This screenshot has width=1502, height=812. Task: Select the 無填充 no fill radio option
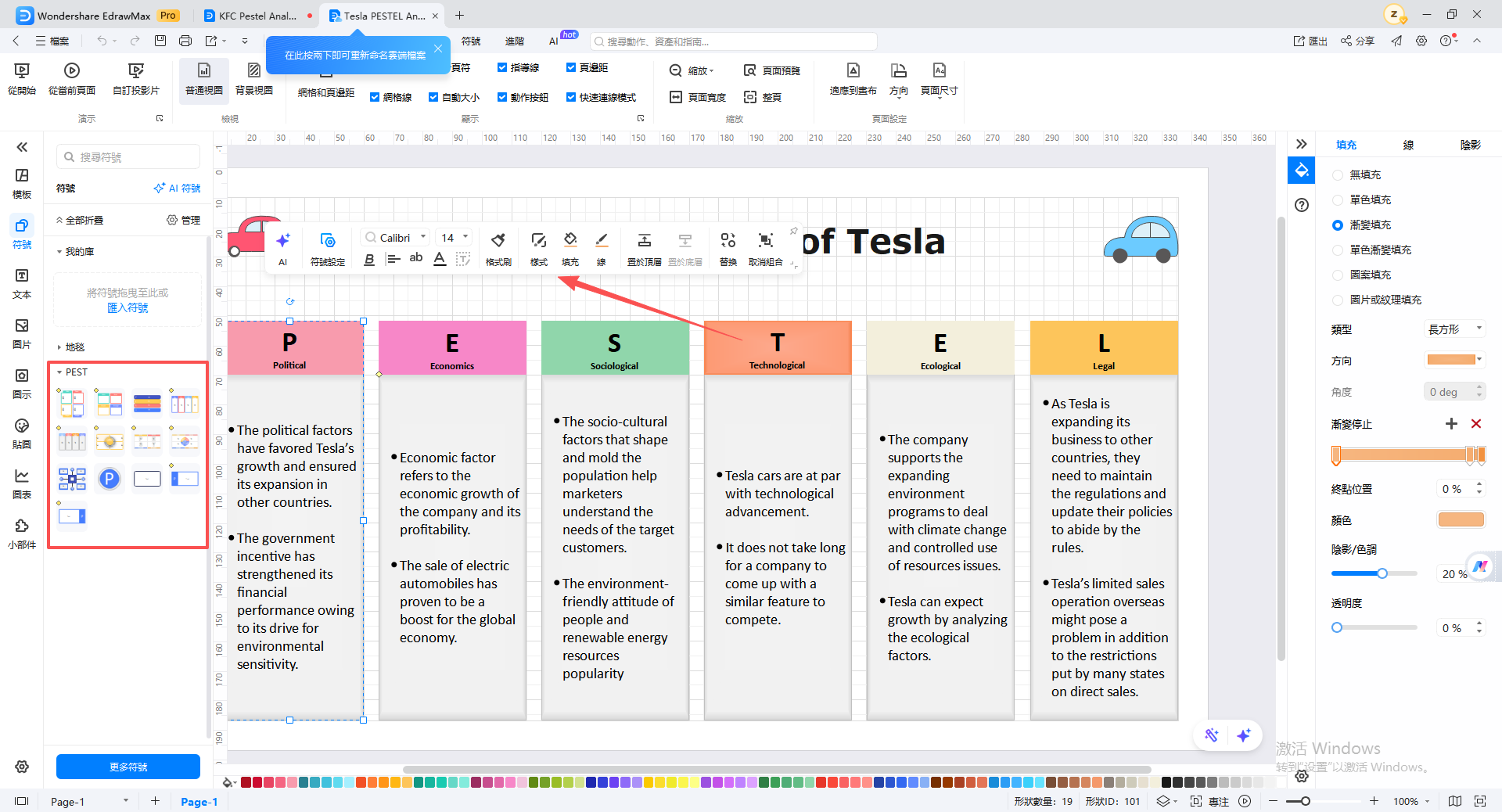click(x=1338, y=175)
